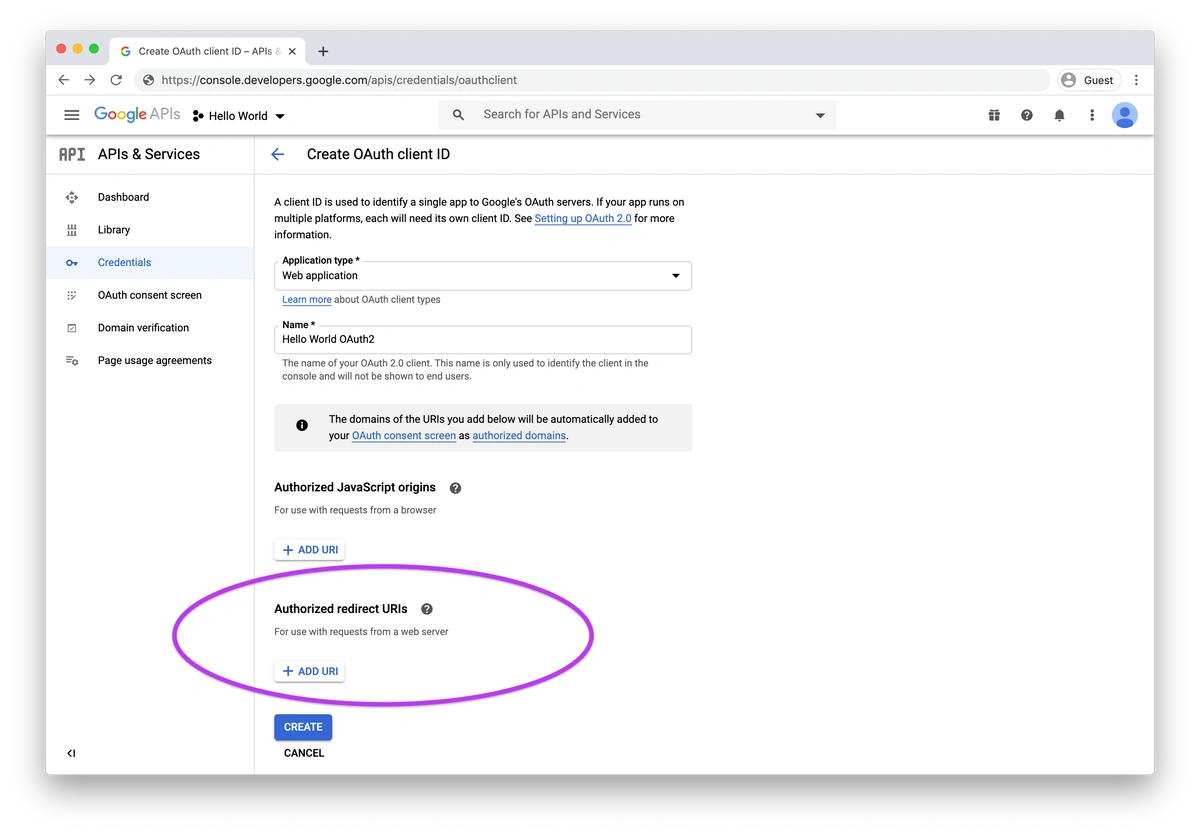
Task: Open the help icon in the top bar
Action: 1026,114
